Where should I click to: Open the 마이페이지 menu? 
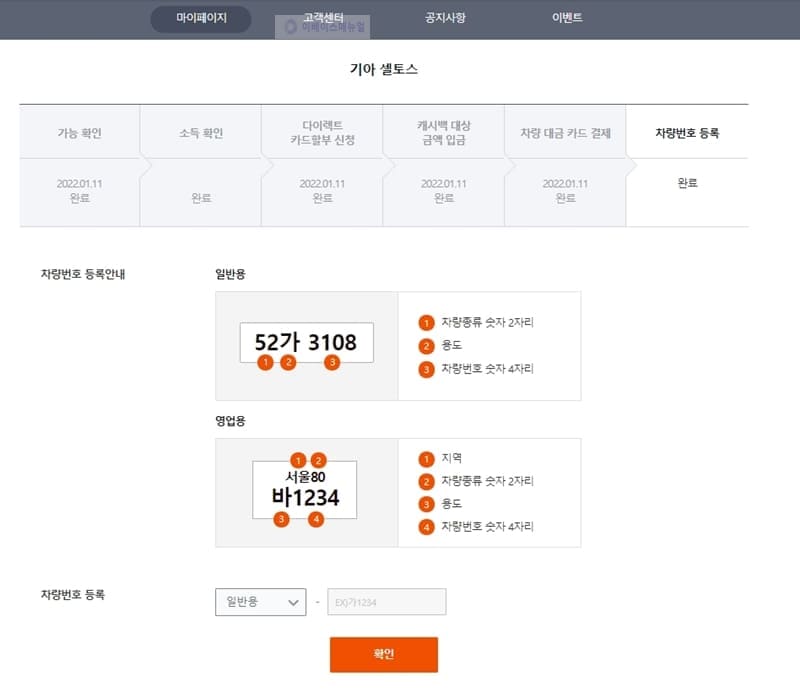tap(201, 18)
